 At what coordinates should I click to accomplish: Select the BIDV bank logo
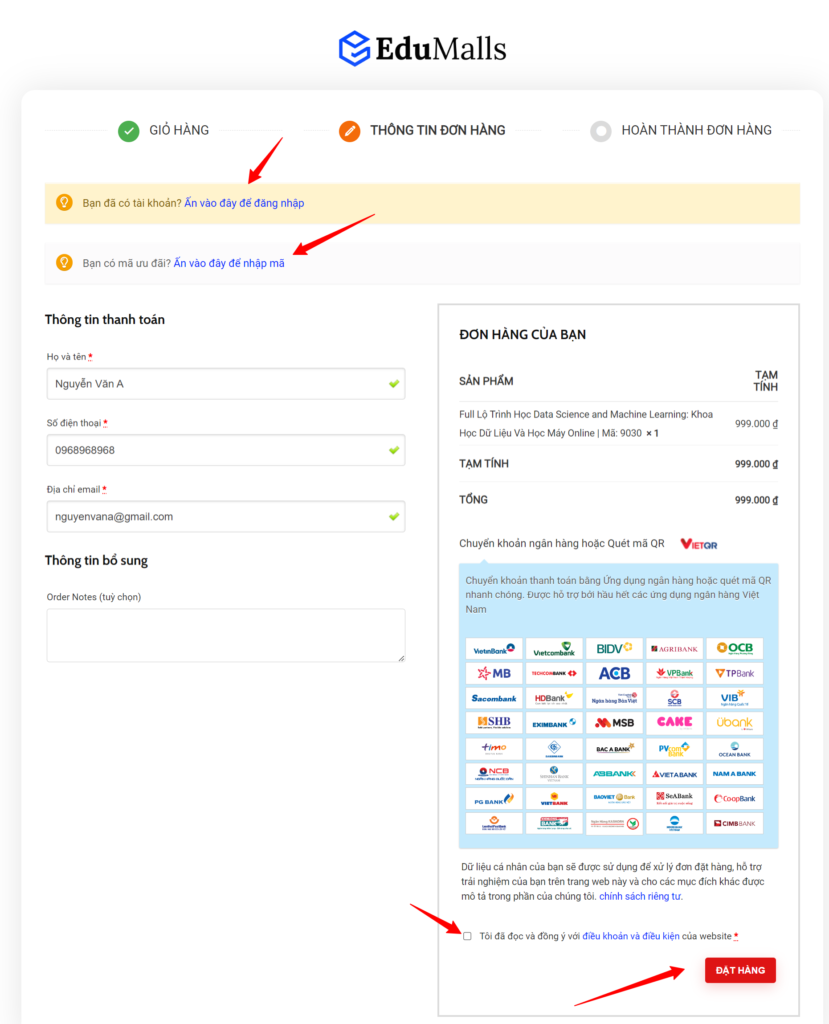[614, 649]
